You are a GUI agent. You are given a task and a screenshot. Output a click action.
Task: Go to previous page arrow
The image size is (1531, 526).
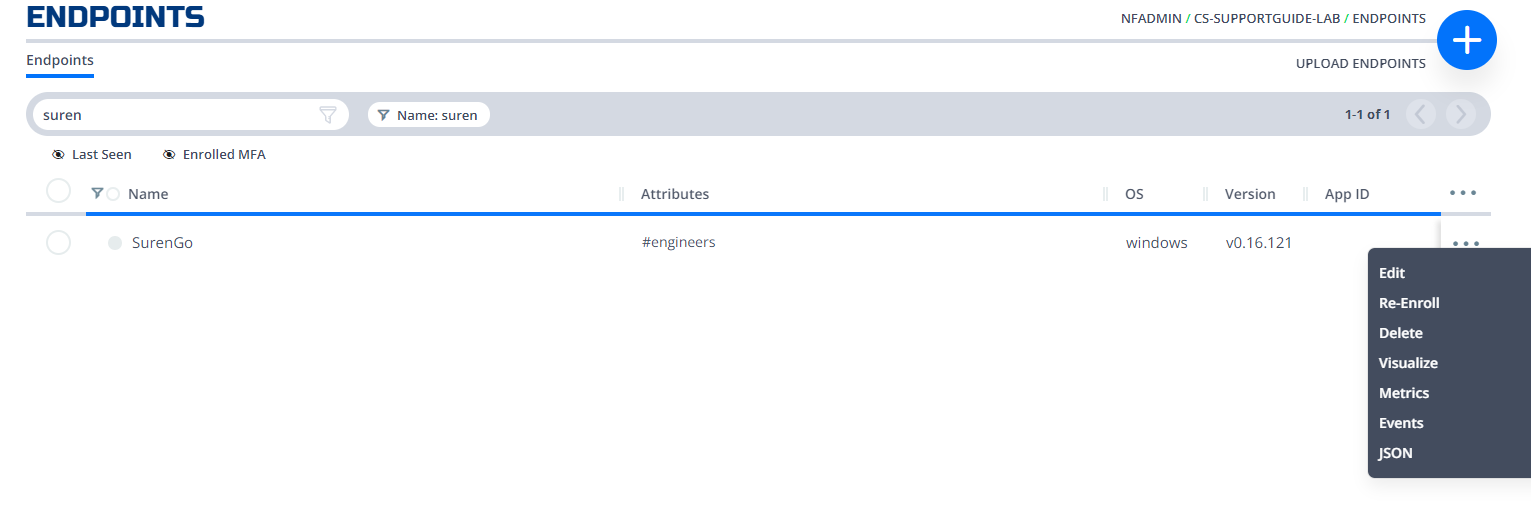[1421, 114]
